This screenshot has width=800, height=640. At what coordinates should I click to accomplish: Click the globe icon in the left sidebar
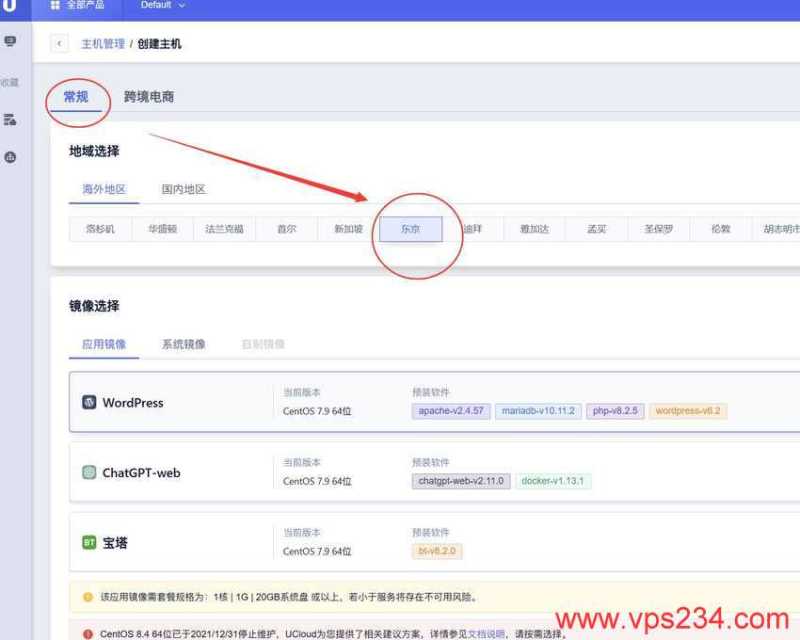[10, 156]
